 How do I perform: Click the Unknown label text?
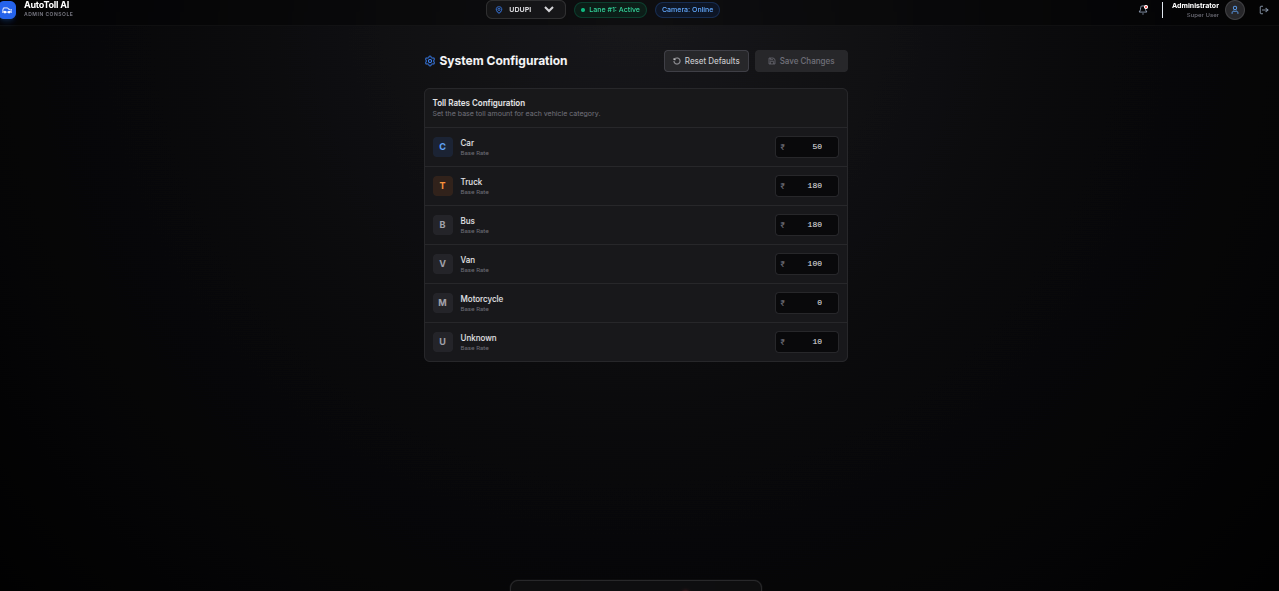(478, 338)
